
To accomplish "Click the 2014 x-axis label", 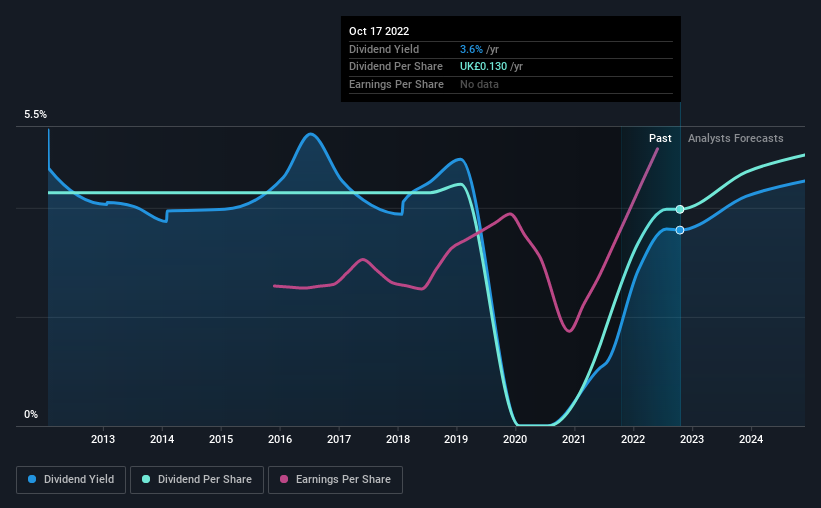I will point(162,439).
